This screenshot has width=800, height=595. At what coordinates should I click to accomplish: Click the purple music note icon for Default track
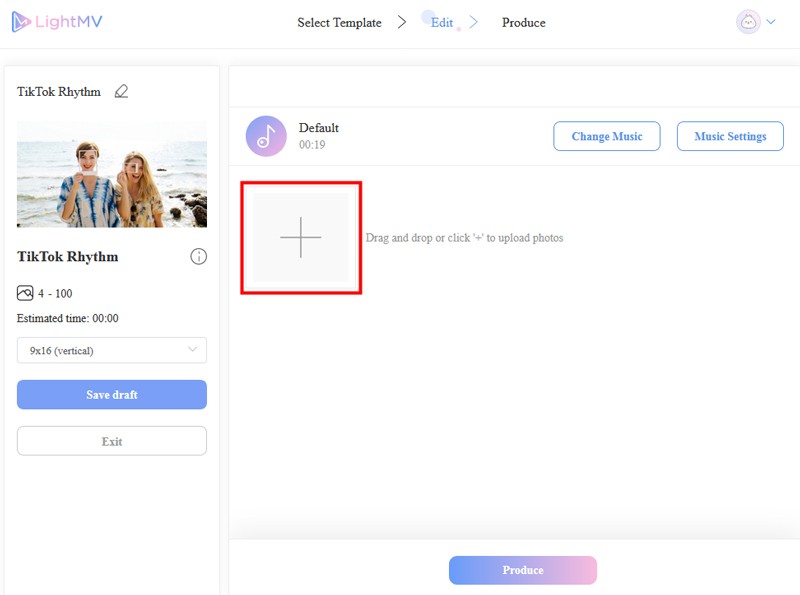(265, 135)
